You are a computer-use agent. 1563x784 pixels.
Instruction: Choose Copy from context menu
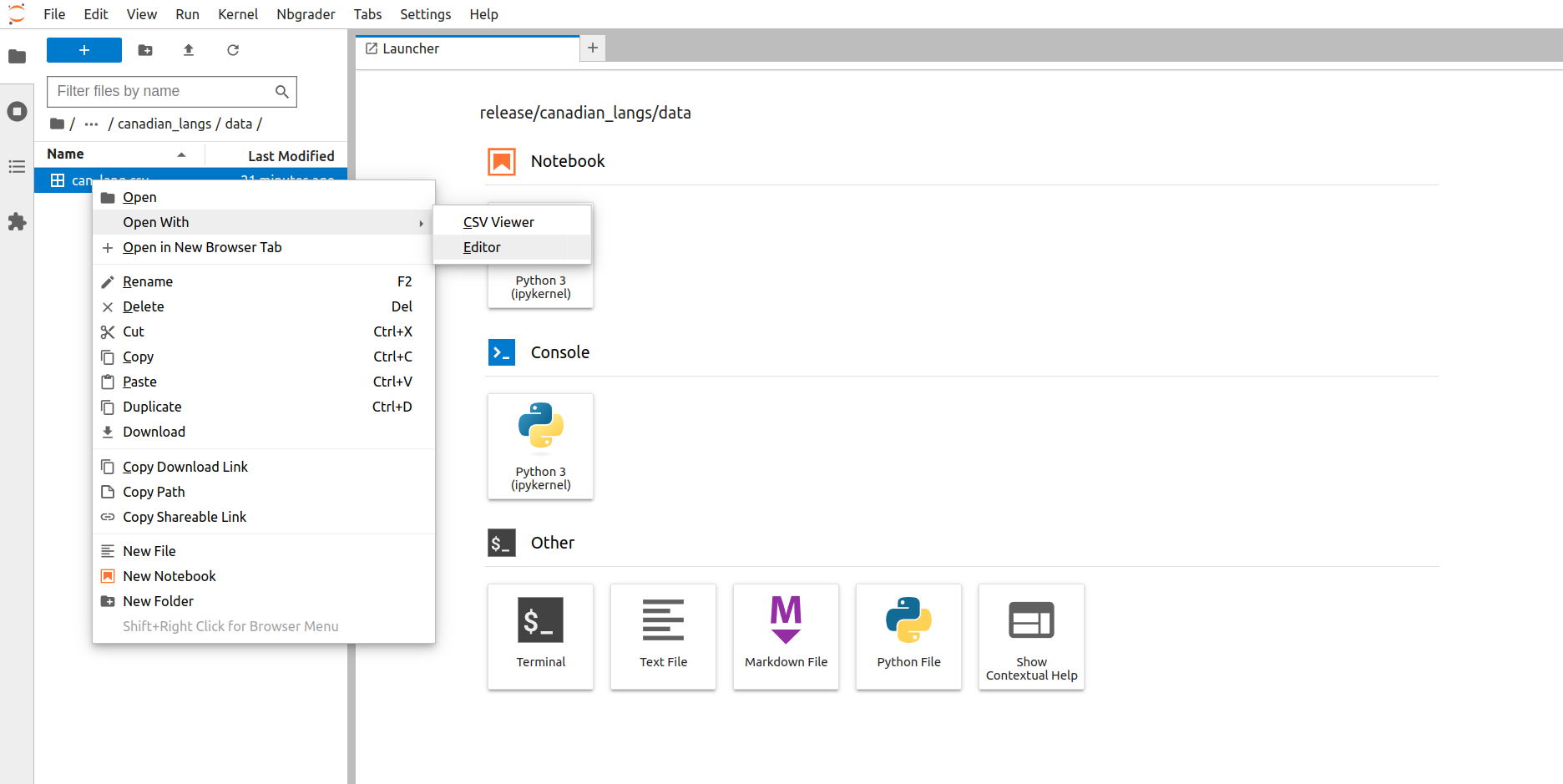click(264, 357)
